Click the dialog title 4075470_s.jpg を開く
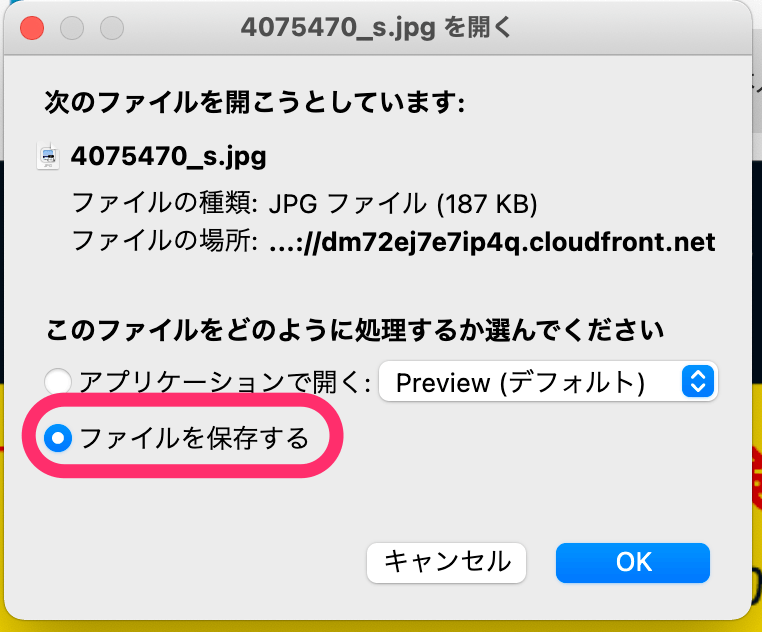Image resolution: width=762 pixels, height=632 pixels. tap(376, 27)
